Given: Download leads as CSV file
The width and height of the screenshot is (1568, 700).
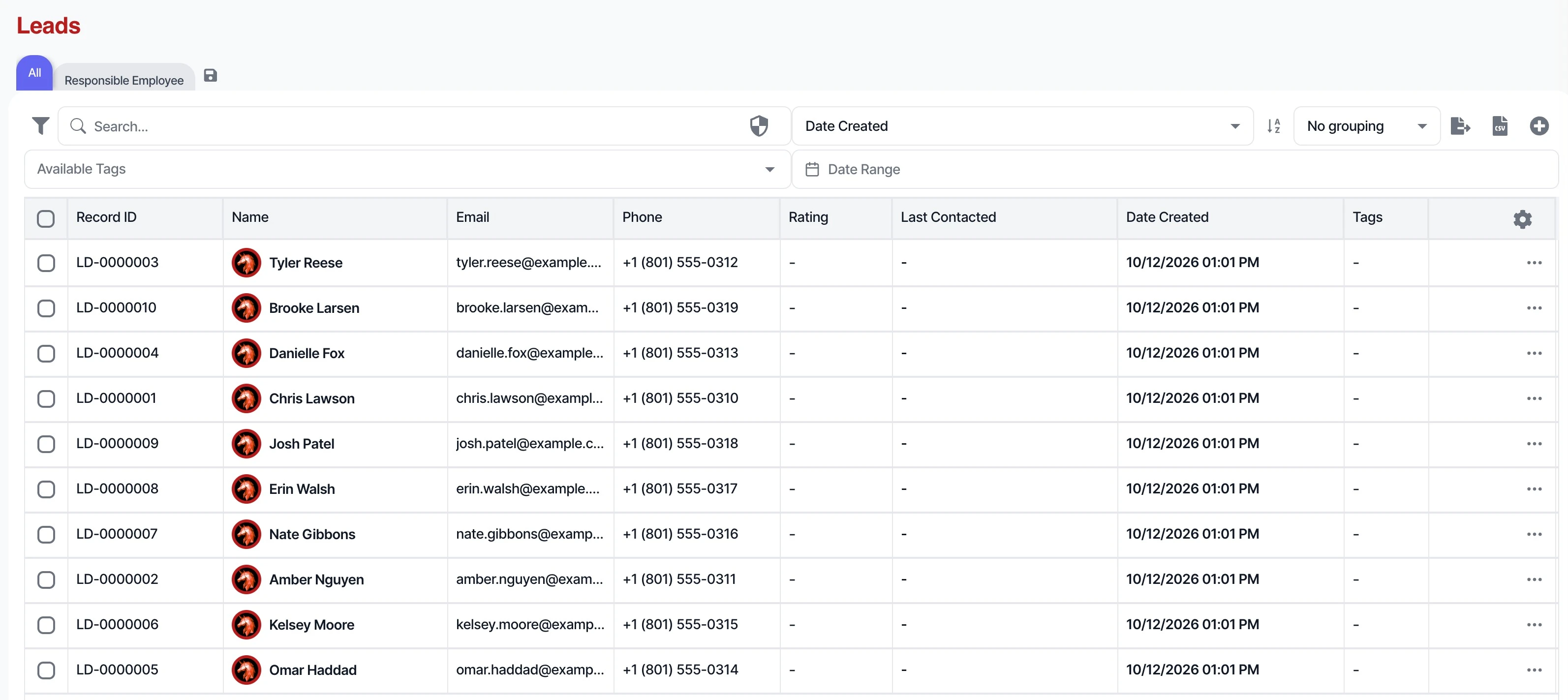Looking at the screenshot, I should pos(1500,126).
